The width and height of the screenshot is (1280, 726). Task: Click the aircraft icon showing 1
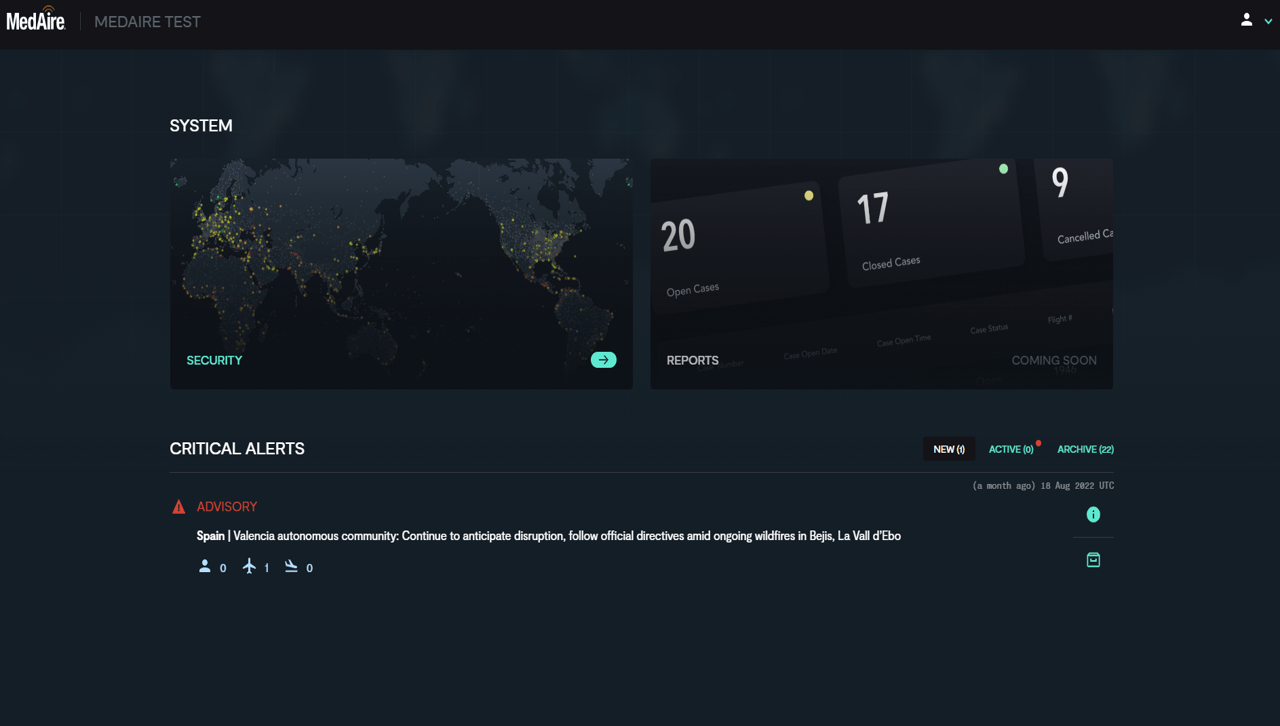click(249, 566)
